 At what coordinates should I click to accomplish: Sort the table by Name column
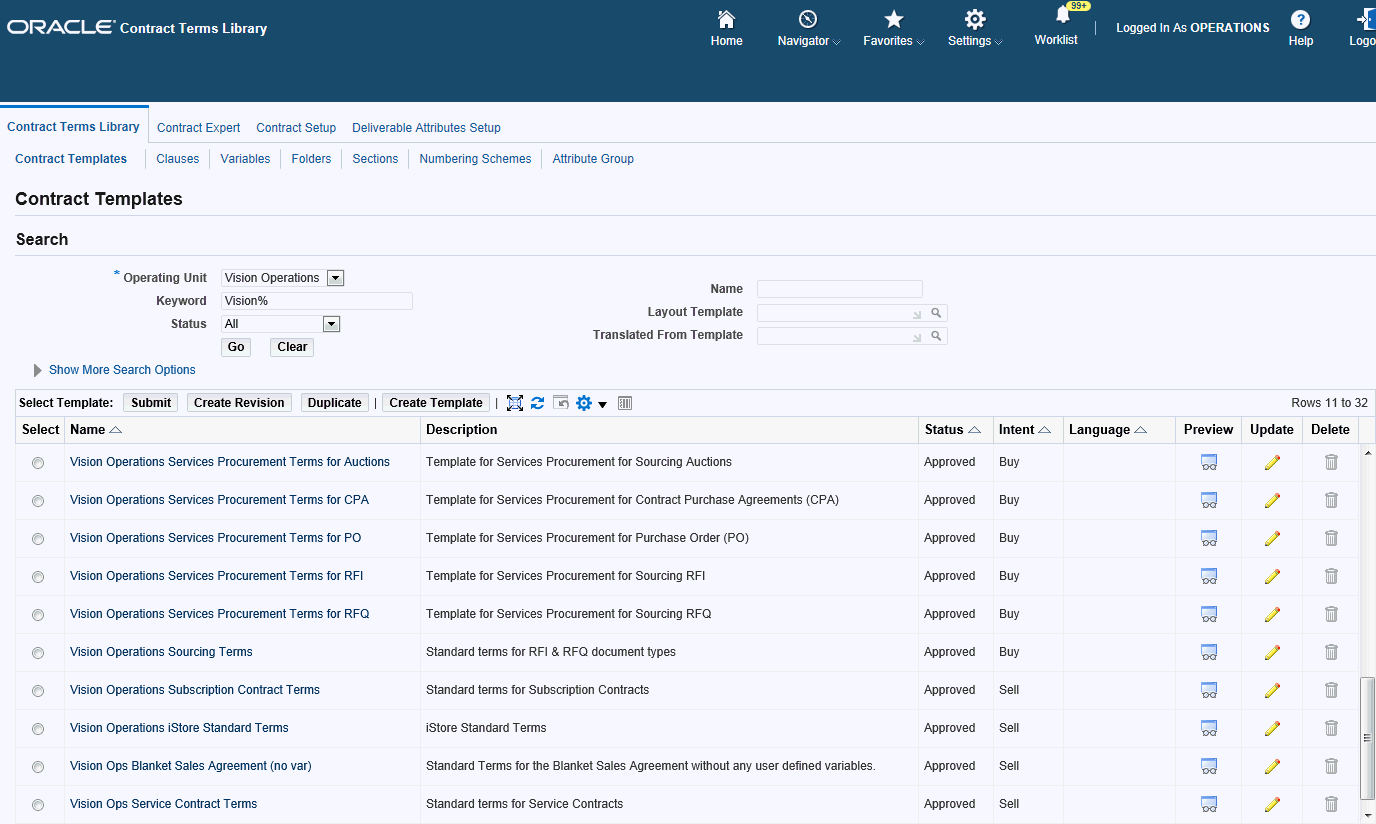[x=95, y=430]
